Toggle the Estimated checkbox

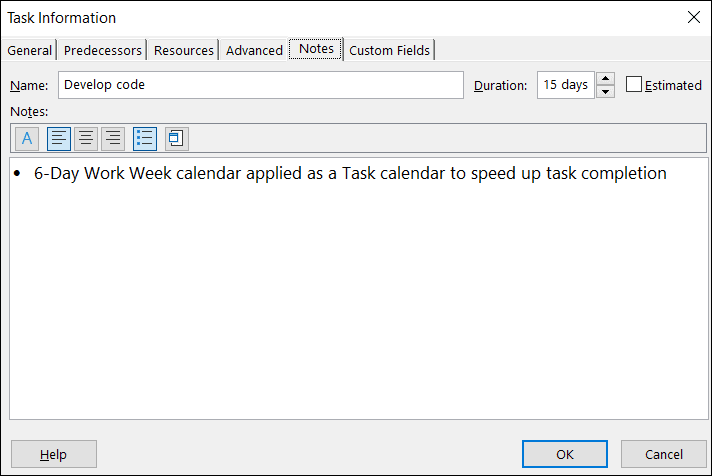click(x=633, y=84)
